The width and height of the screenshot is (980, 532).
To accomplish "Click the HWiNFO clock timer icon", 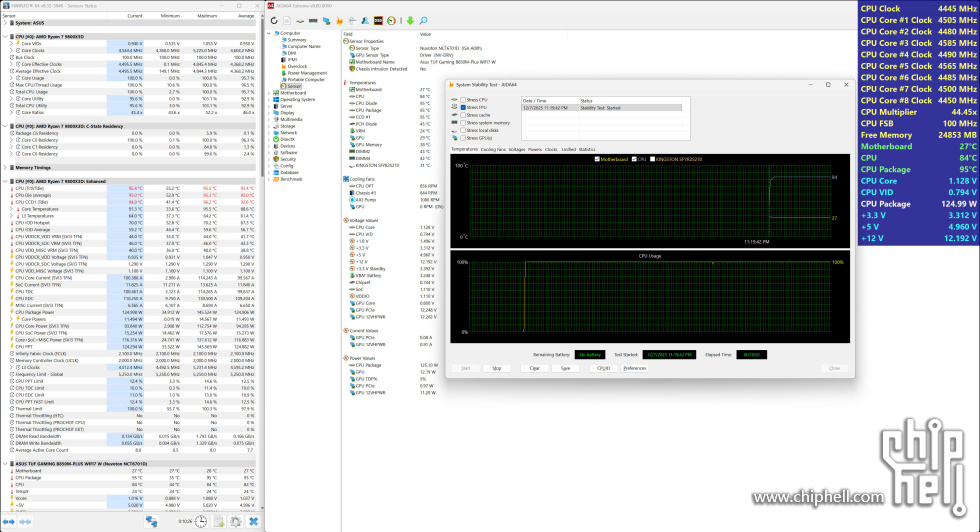I will (203, 521).
